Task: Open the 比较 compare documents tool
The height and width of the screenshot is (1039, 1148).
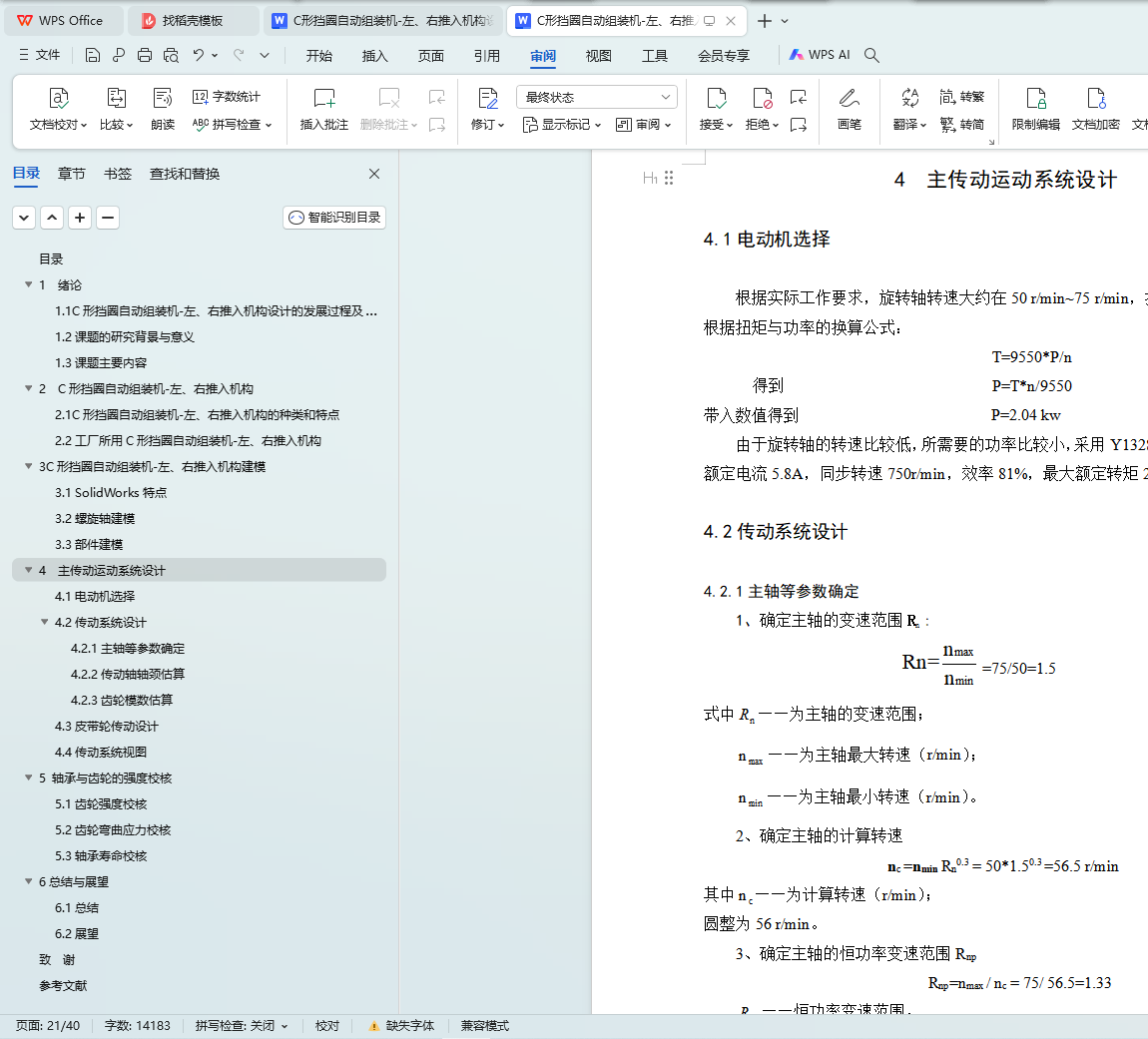Action: coord(116,110)
